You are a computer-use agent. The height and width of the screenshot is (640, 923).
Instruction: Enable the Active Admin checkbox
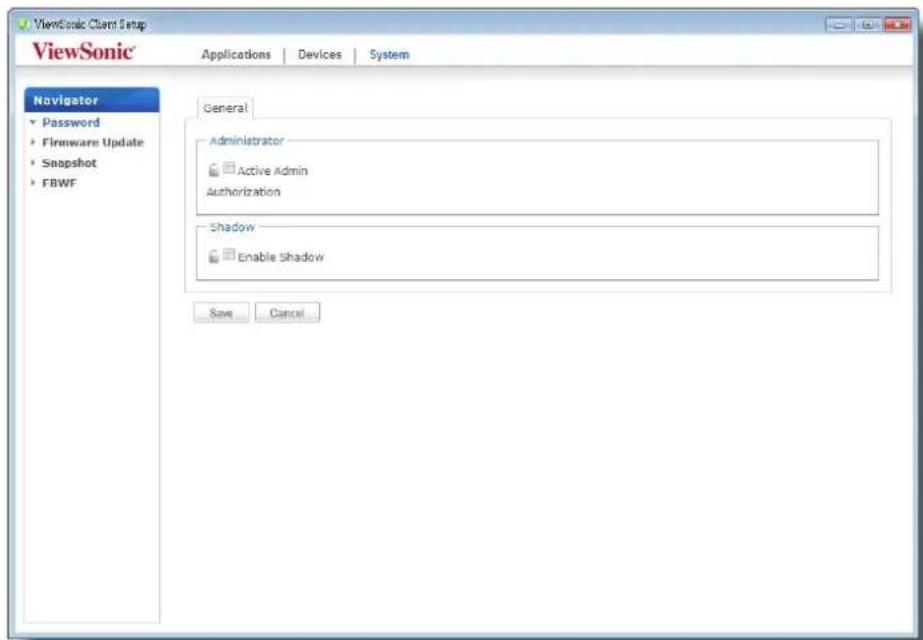click(229, 168)
